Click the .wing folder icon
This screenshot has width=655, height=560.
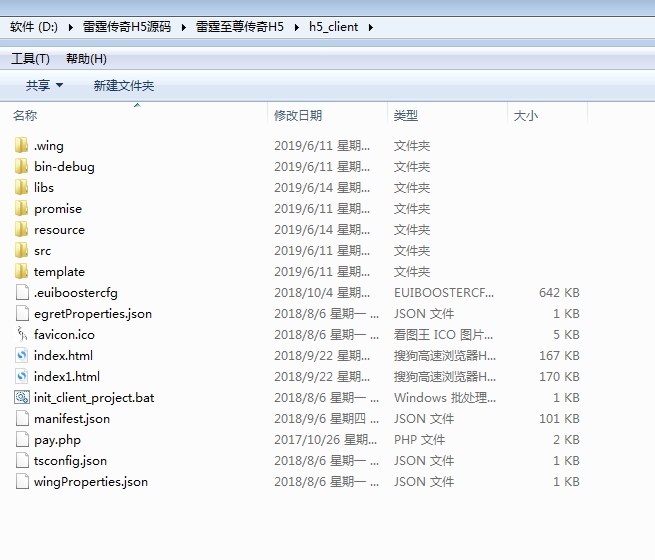pyautogui.click(x=22, y=146)
